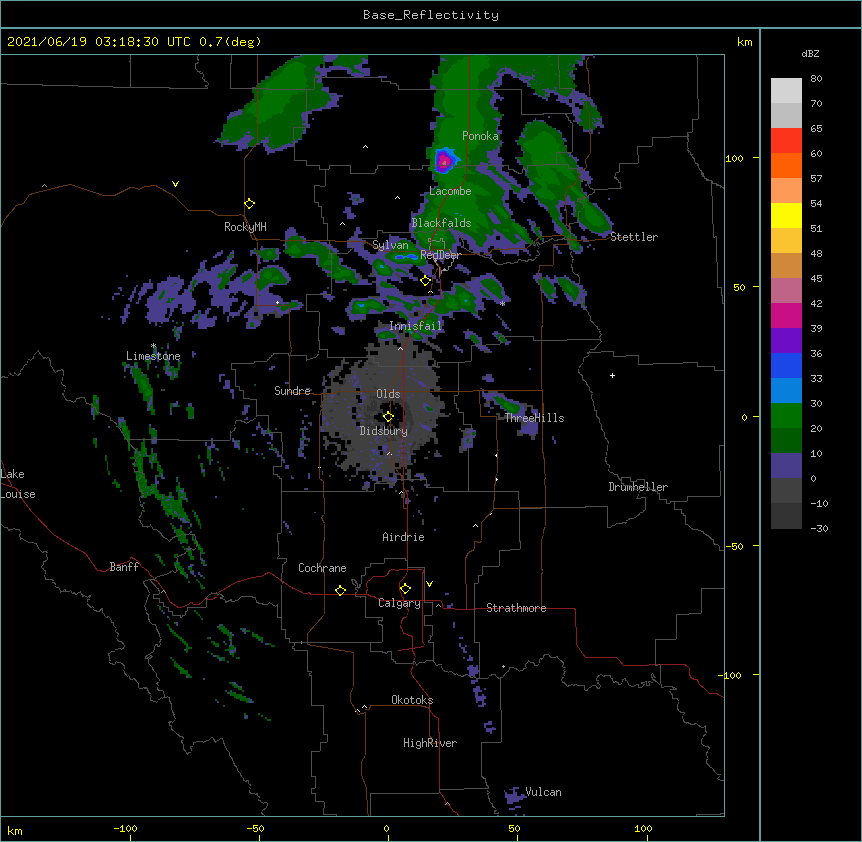Viewport: 862px width, 842px height.
Task: Click the 100 tick on the bottom axis
Action: click(643, 828)
